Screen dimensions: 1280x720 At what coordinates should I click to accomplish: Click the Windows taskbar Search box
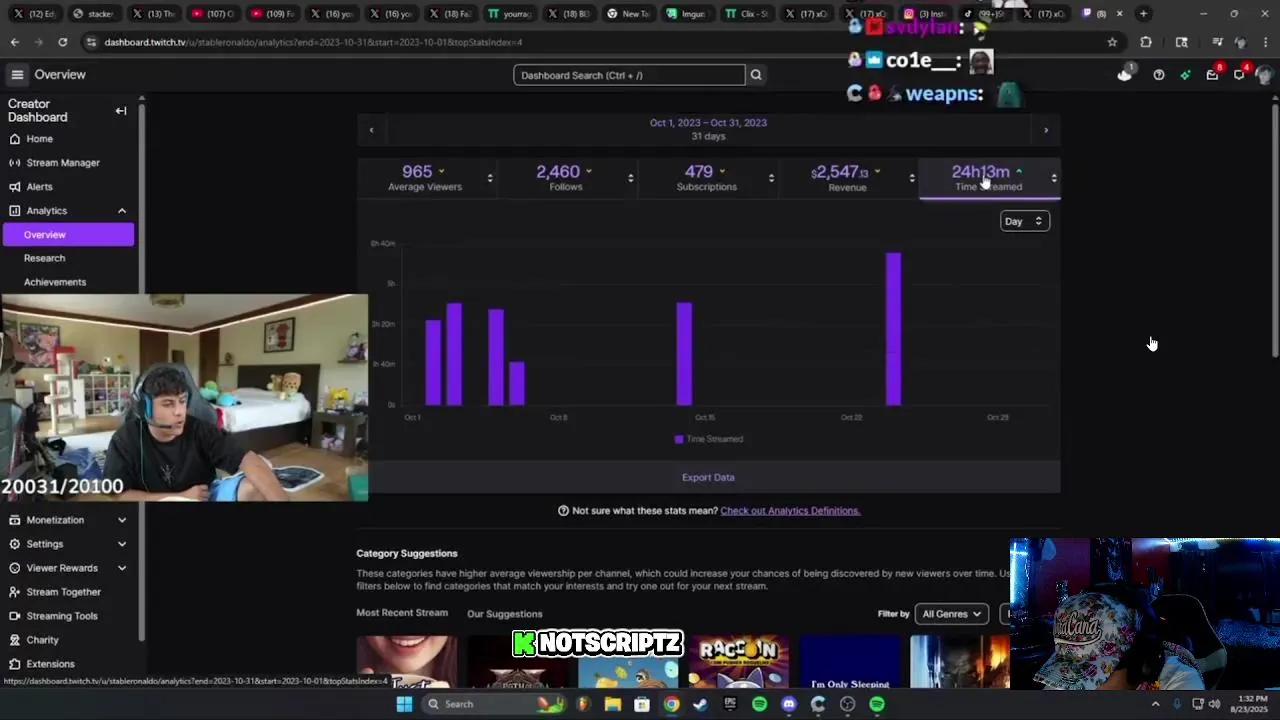tap(493, 704)
